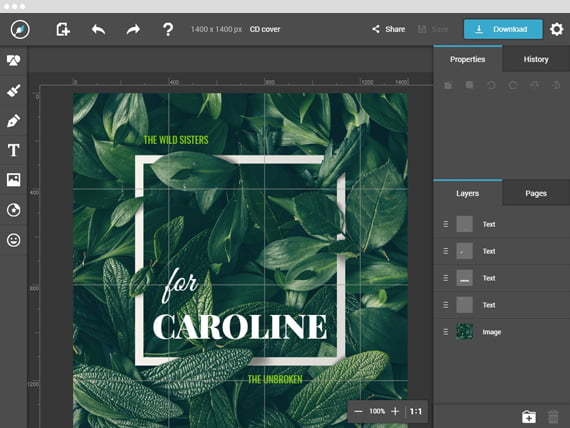Select the Pen drawing tool

[x=13, y=120]
